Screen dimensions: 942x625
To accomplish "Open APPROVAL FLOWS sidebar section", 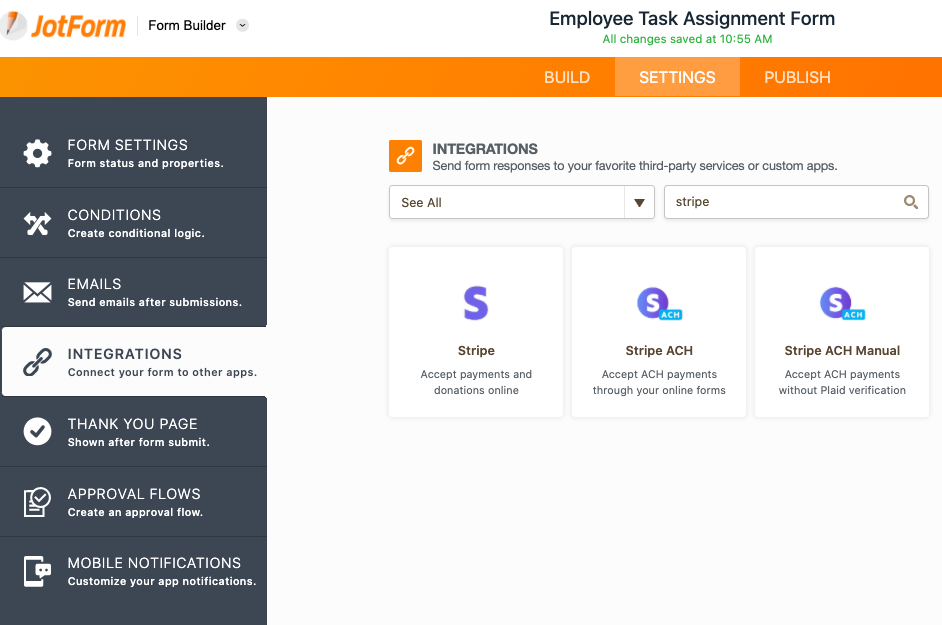I will [133, 502].
